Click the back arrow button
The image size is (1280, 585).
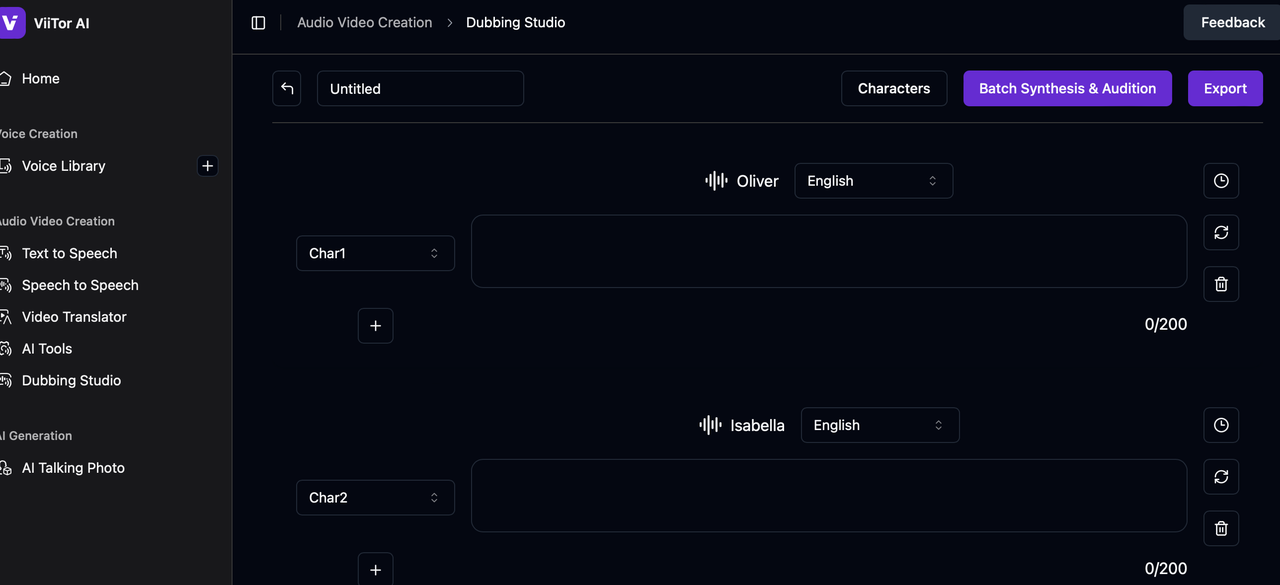pyautogui.click(x=287, y=88)
